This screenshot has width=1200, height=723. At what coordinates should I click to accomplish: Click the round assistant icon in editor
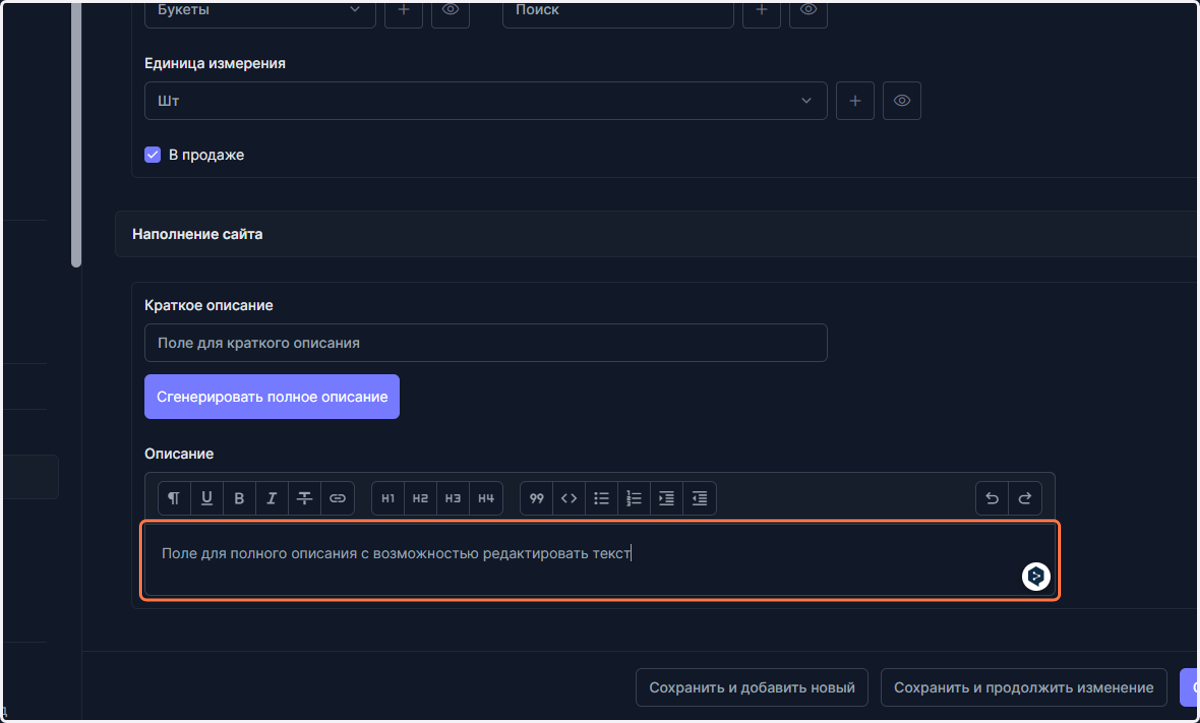coord(1036,576)
